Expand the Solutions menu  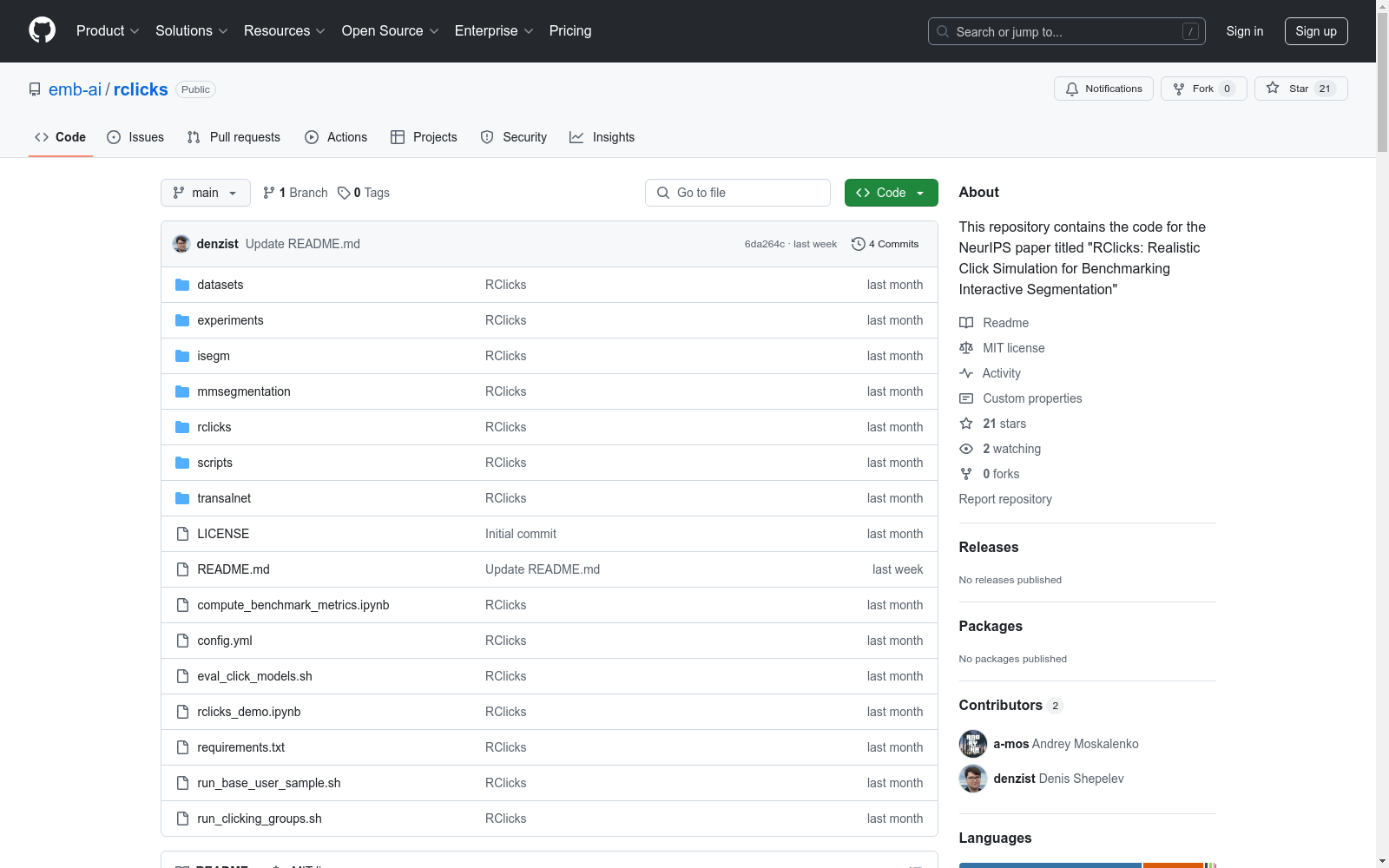click(x=192, y=31)
